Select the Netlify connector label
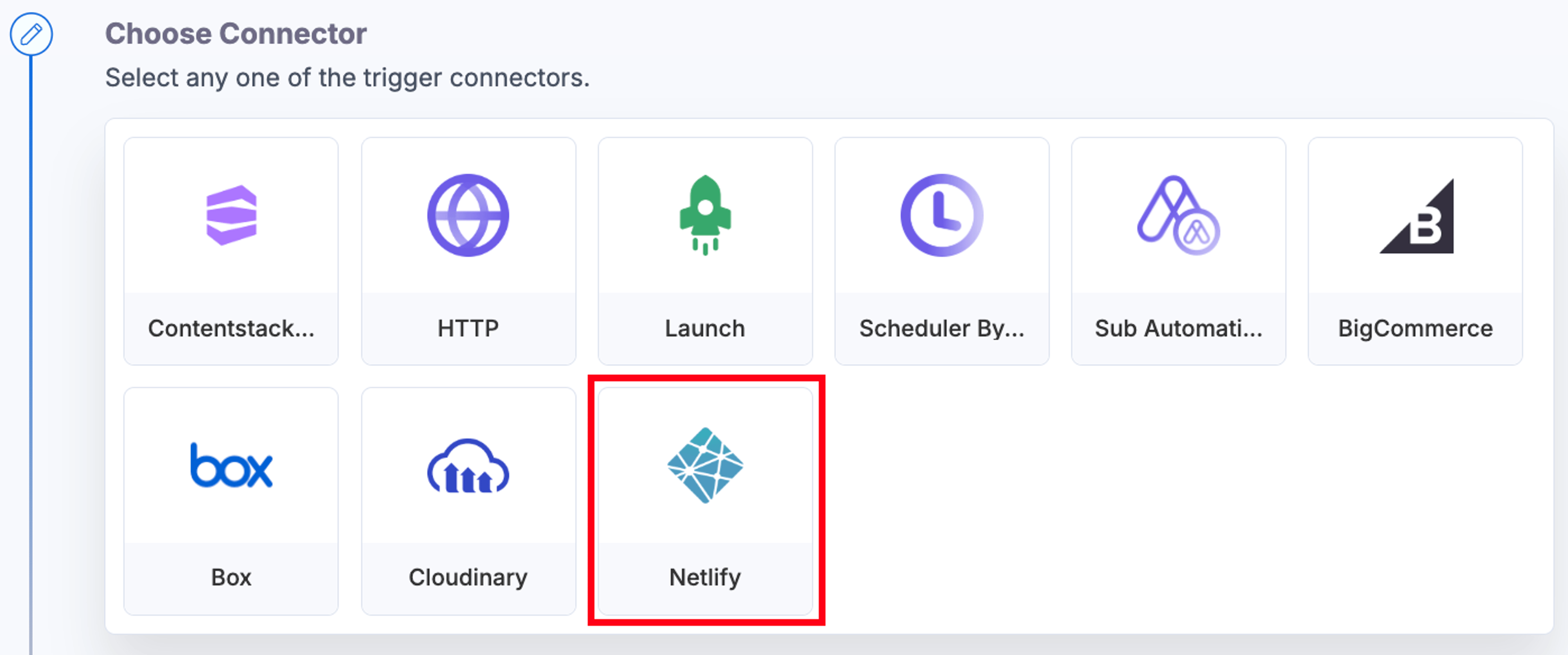 click(705, 577)
